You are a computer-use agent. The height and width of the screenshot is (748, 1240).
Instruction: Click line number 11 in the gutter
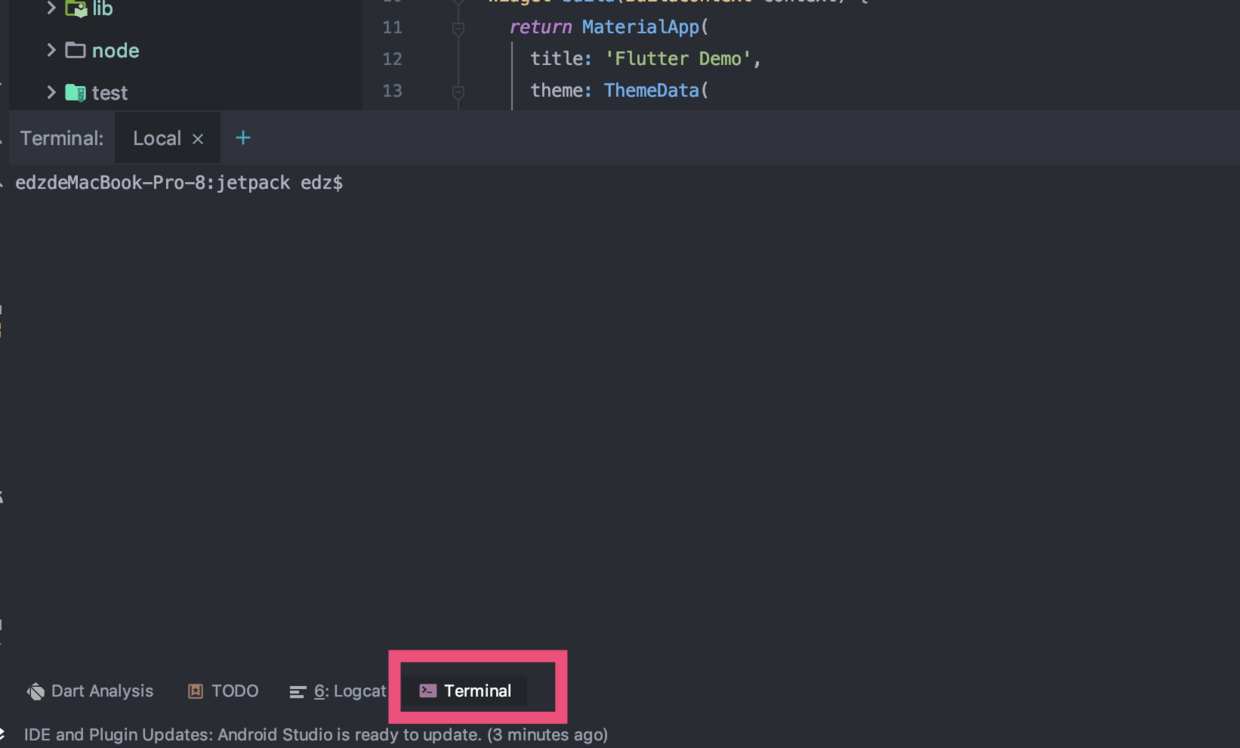392,27
